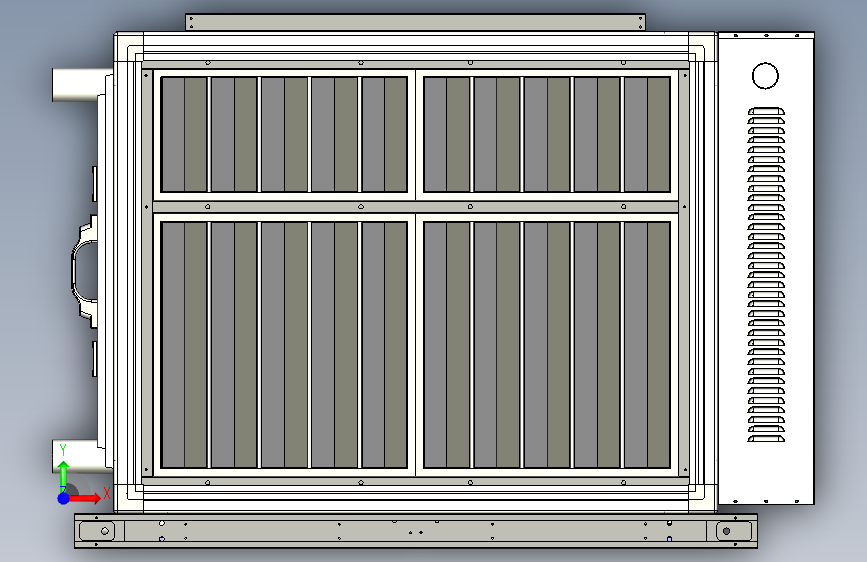Select the base rail beneath the unit
This screenshot has width=867, height=562.
416,531
